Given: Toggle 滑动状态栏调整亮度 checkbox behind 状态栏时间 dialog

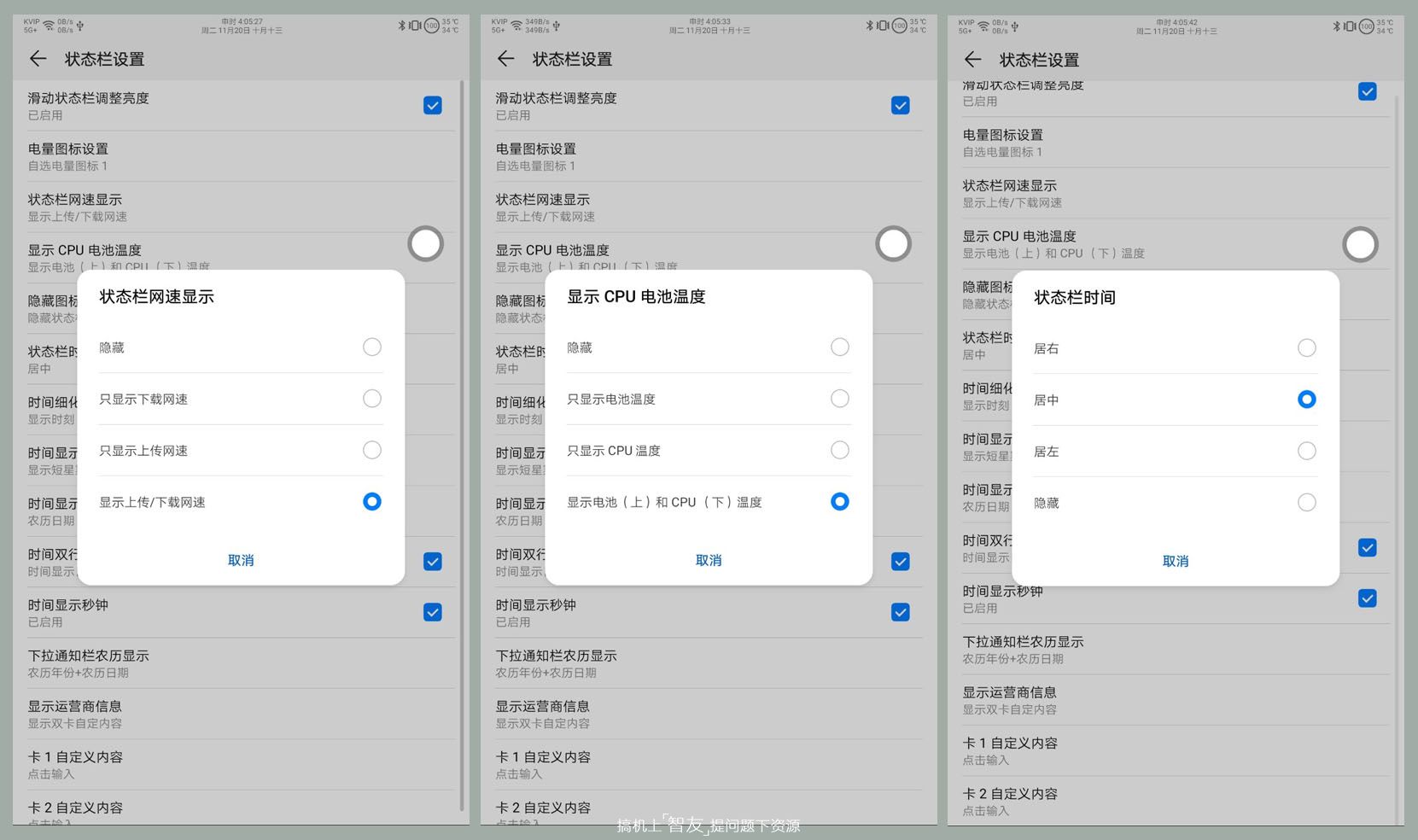Looking at the screenshot, I should (1368, 91).
